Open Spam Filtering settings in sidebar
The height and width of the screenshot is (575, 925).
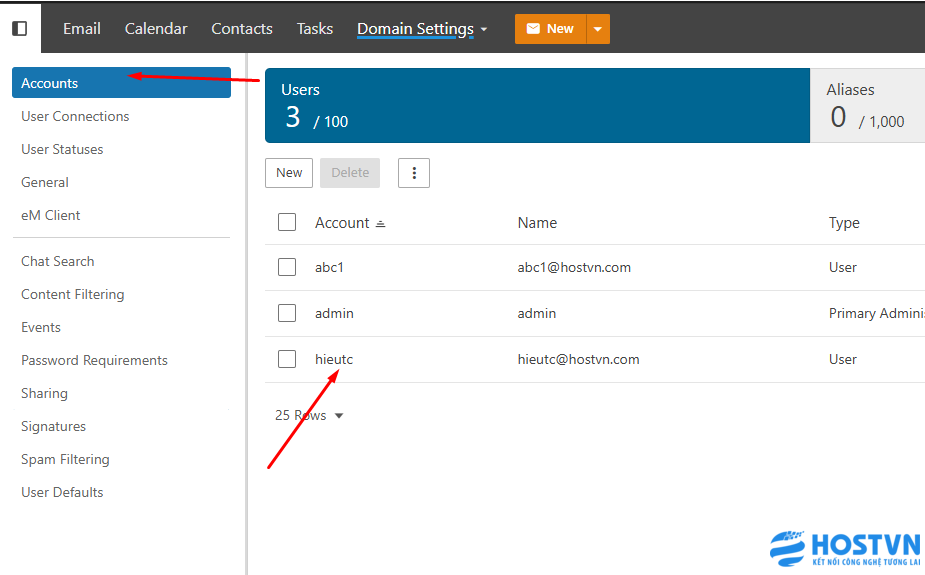tap(65, 459)
